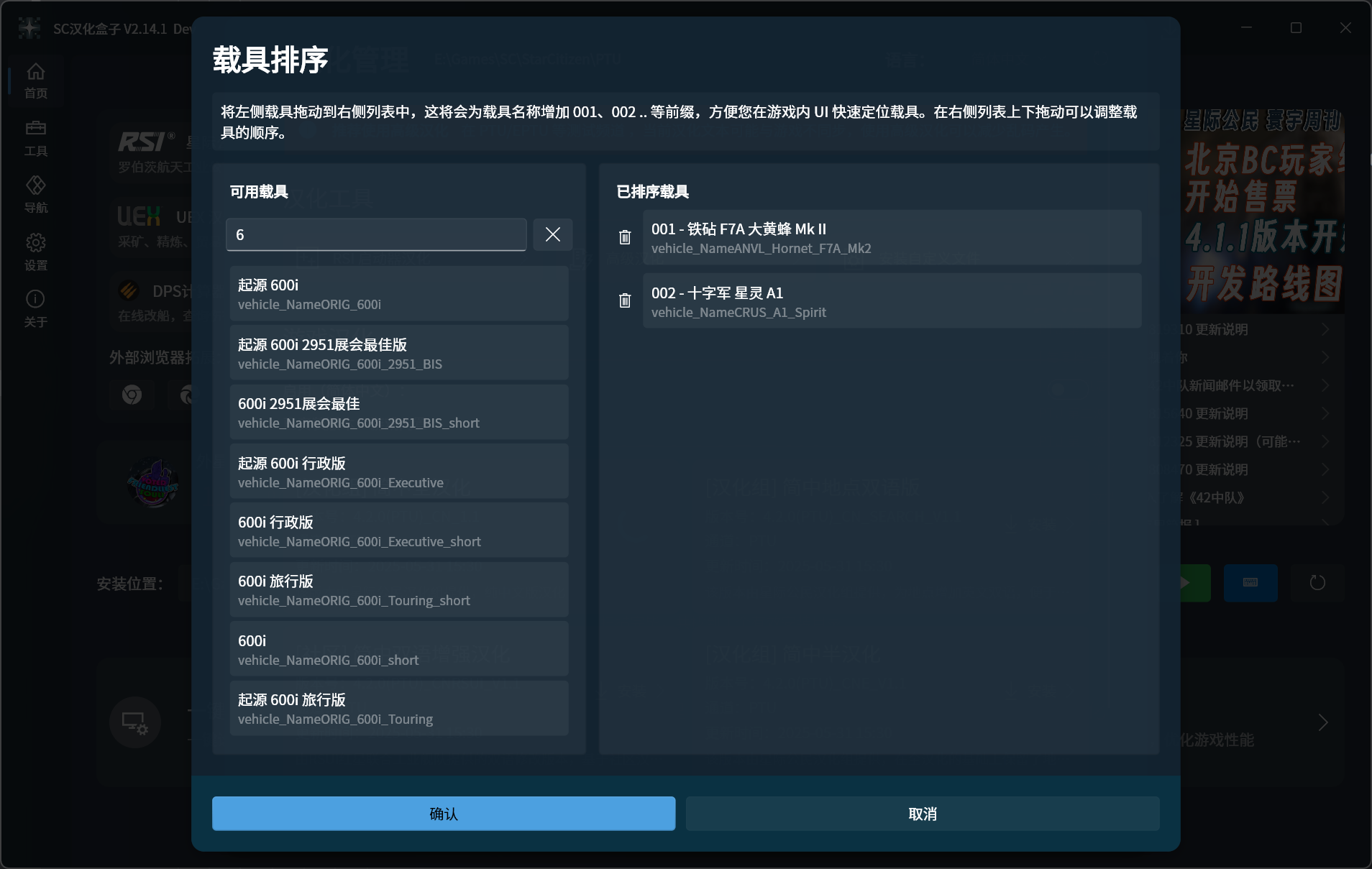Open 导航 navigation in the sidebar
1372x869 pixels.
[x=36, y=195]
